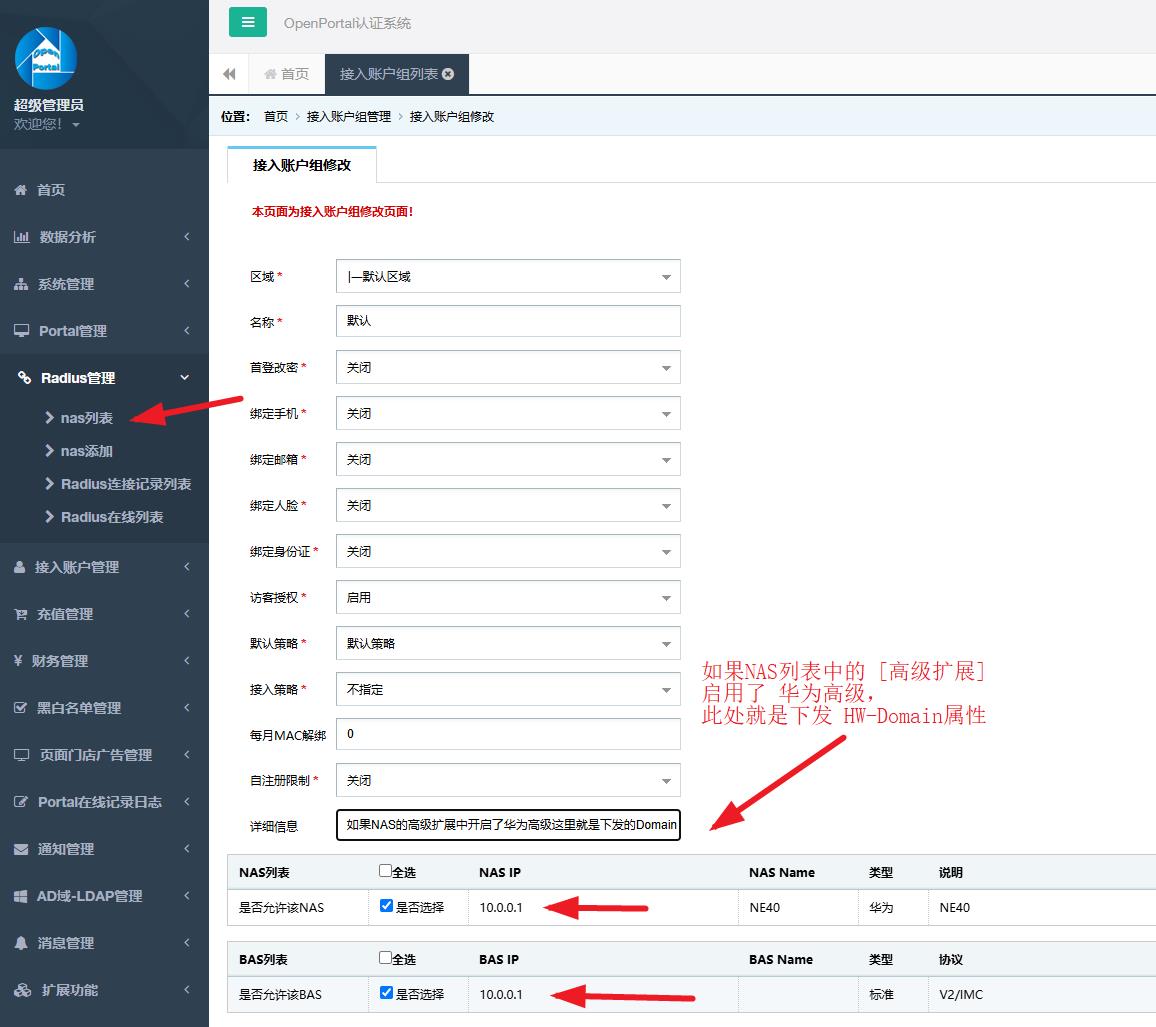Open Radius在线列表 menu item
Image resolution: width=1156 pixels, height=1027 pixels.
112,517
